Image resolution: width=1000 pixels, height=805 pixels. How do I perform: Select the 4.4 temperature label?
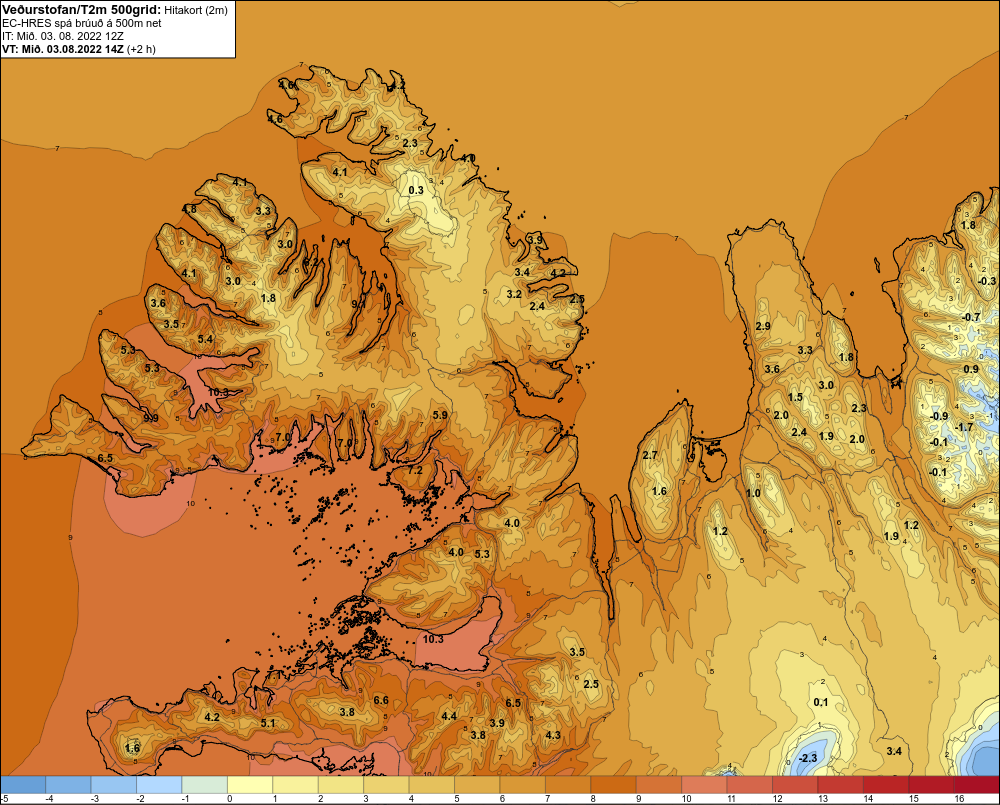pos(449,716)
